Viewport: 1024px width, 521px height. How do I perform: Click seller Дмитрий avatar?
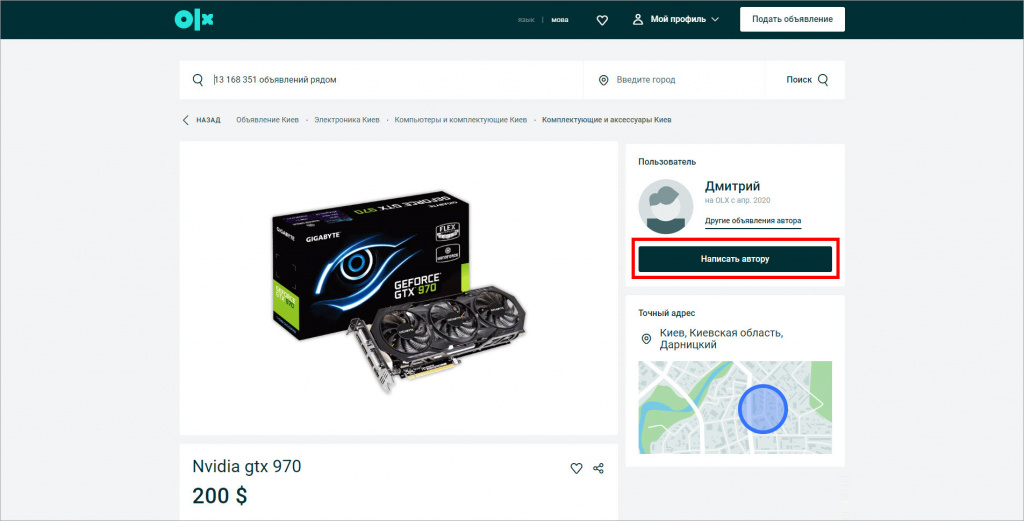pos(665,207)
